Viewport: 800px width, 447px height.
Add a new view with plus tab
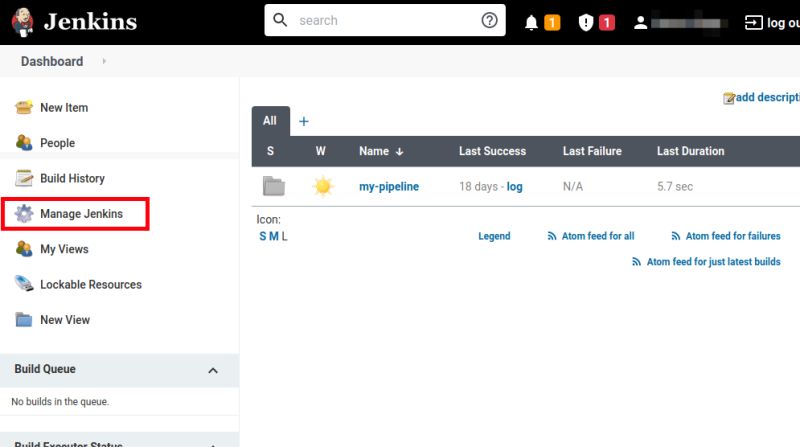pyautogui.click(x=304, y=121)
